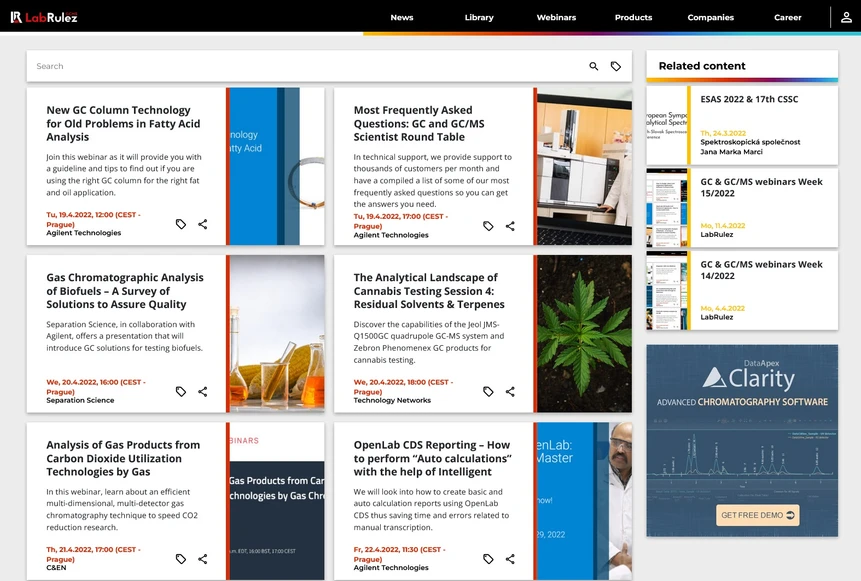Go to Webinars section
Image resolution: width=861 pixels, height=581 pixels.
(556, 18)
